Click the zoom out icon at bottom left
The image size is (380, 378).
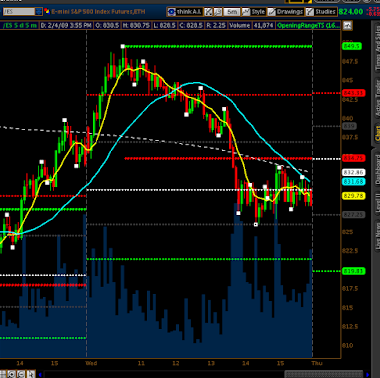click(21, 374)
